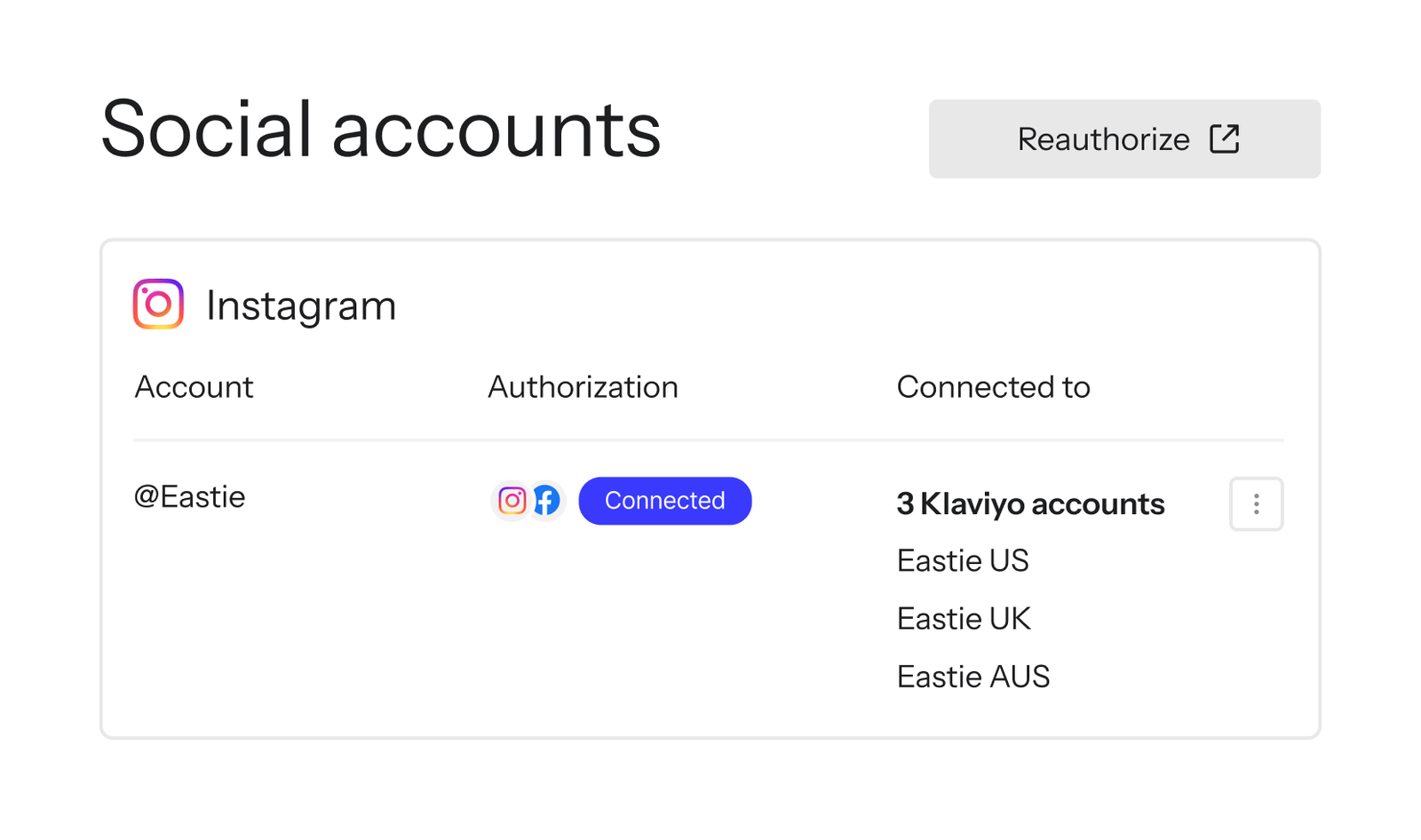Click the Authorization column header
This screenshot has height=840, width=1421.
583,387
